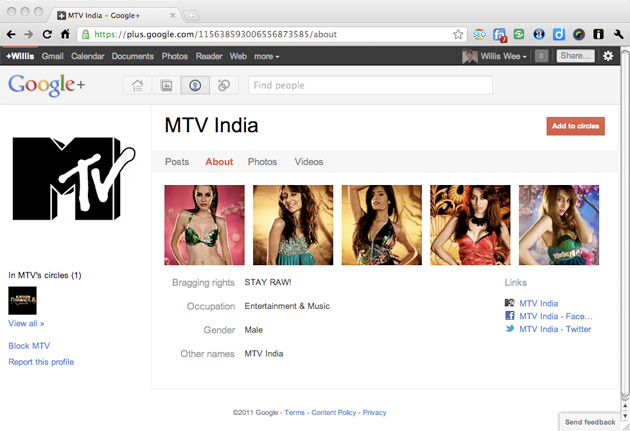Reload the page with refresh icon

click(x=47, y=35)
